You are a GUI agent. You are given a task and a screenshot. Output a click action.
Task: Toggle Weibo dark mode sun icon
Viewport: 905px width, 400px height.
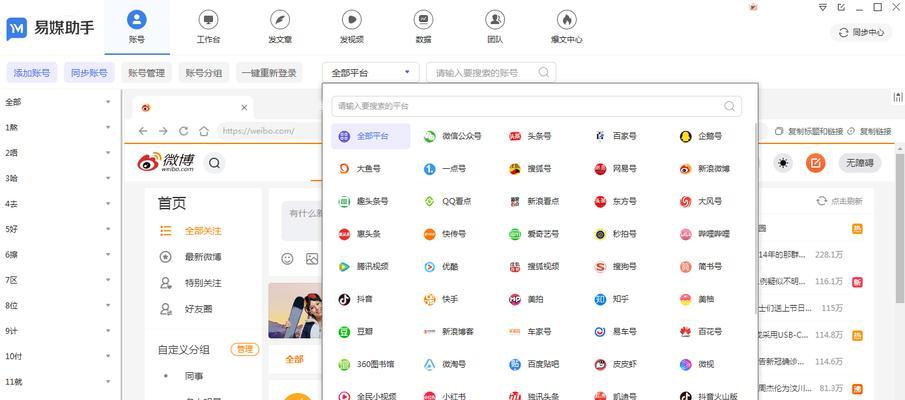coord(783,163)
